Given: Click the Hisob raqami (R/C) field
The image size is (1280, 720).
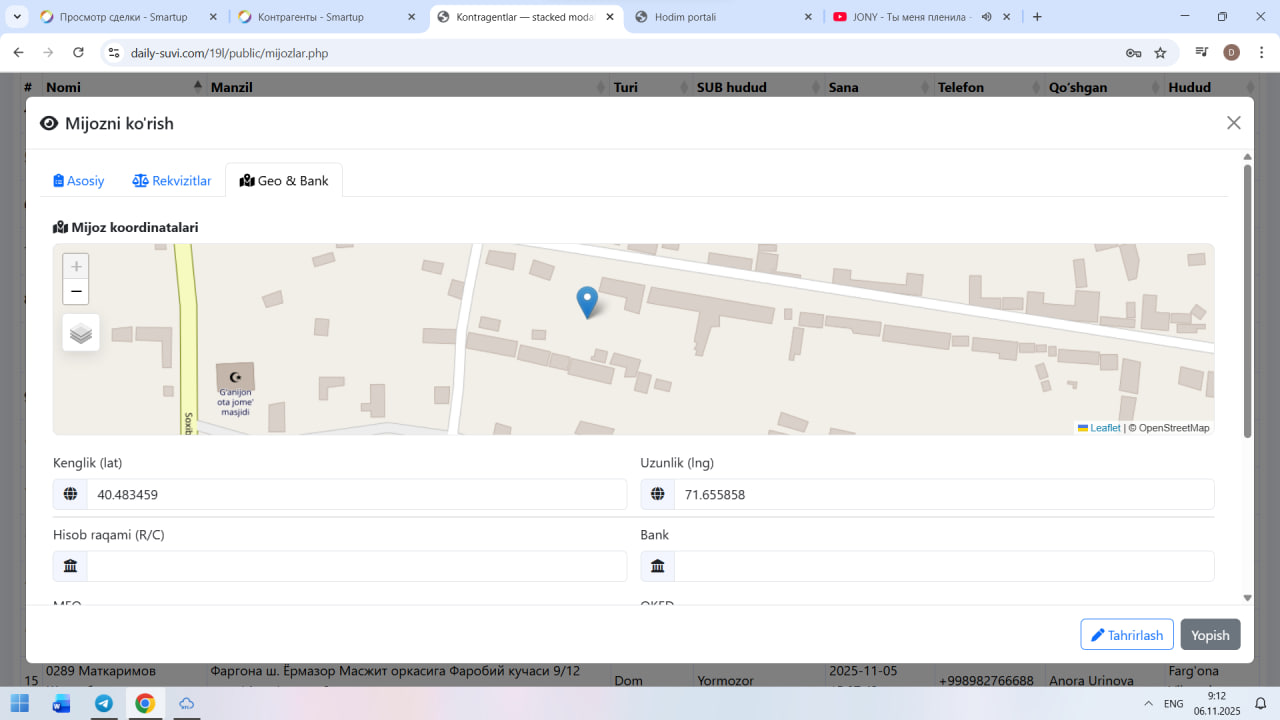Looking at the screenshot, I should click(355, 566).
